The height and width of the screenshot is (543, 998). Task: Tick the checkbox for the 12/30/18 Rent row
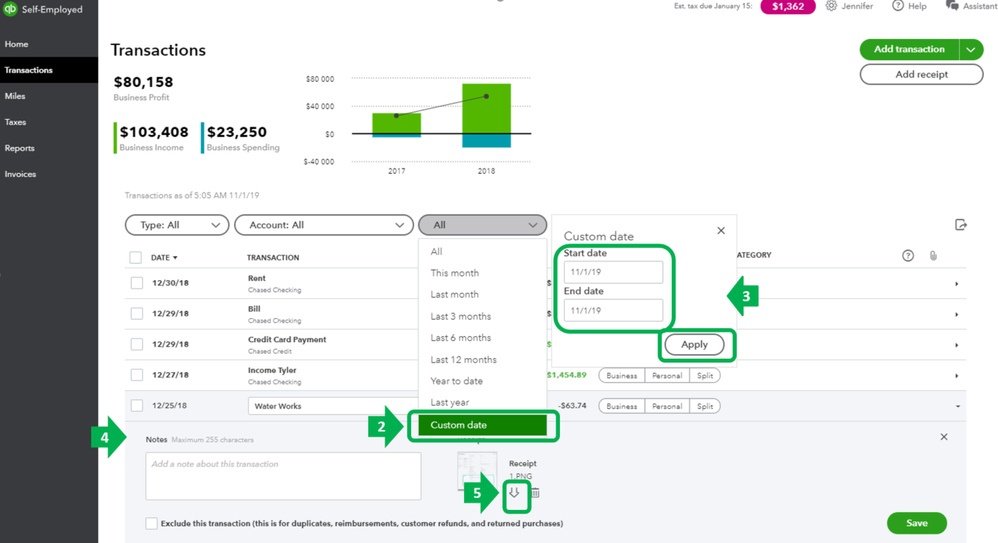tap(137, 283)
